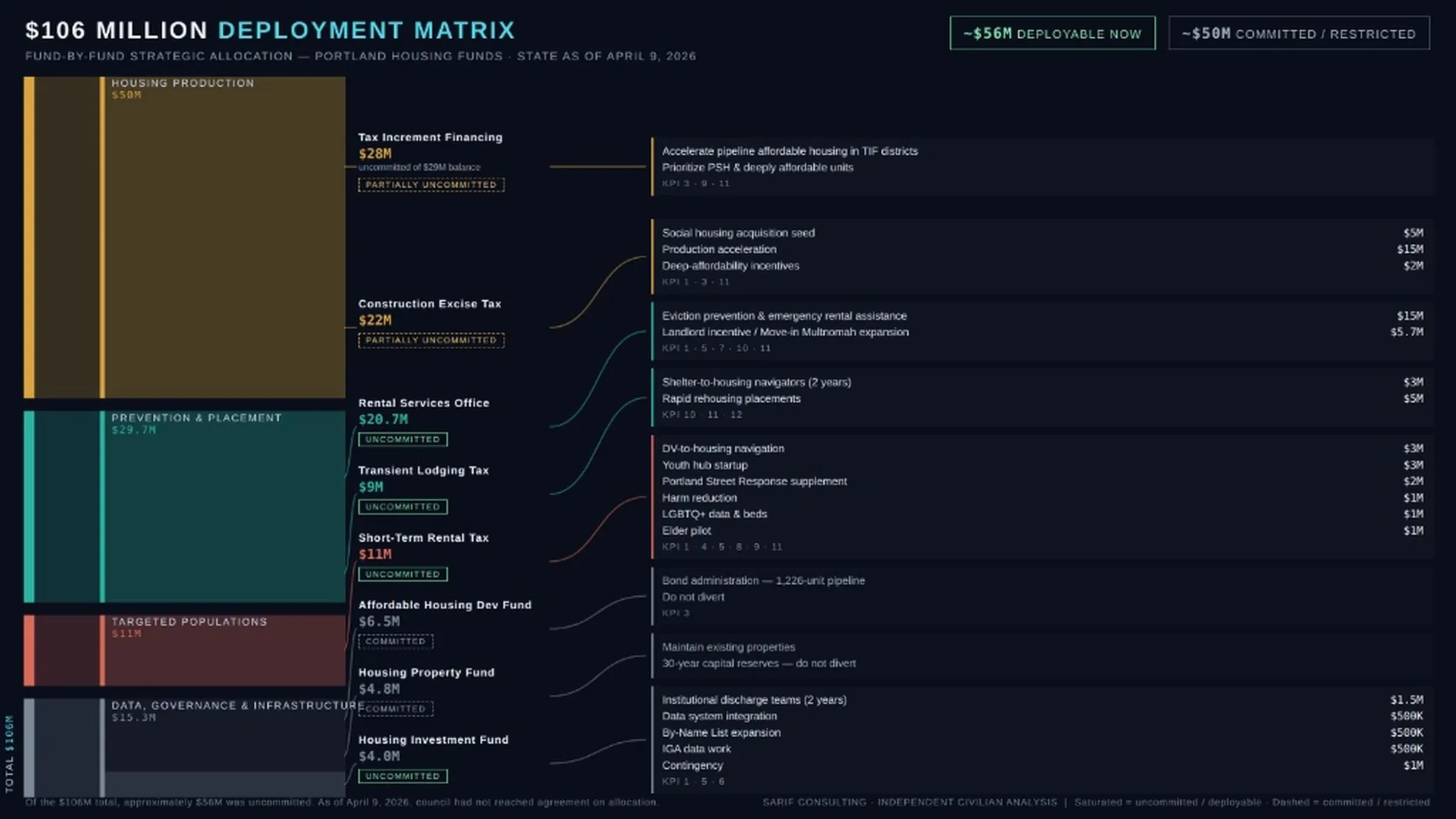Click the Housing Property Fund label
1456x819 pixels.
427,673
